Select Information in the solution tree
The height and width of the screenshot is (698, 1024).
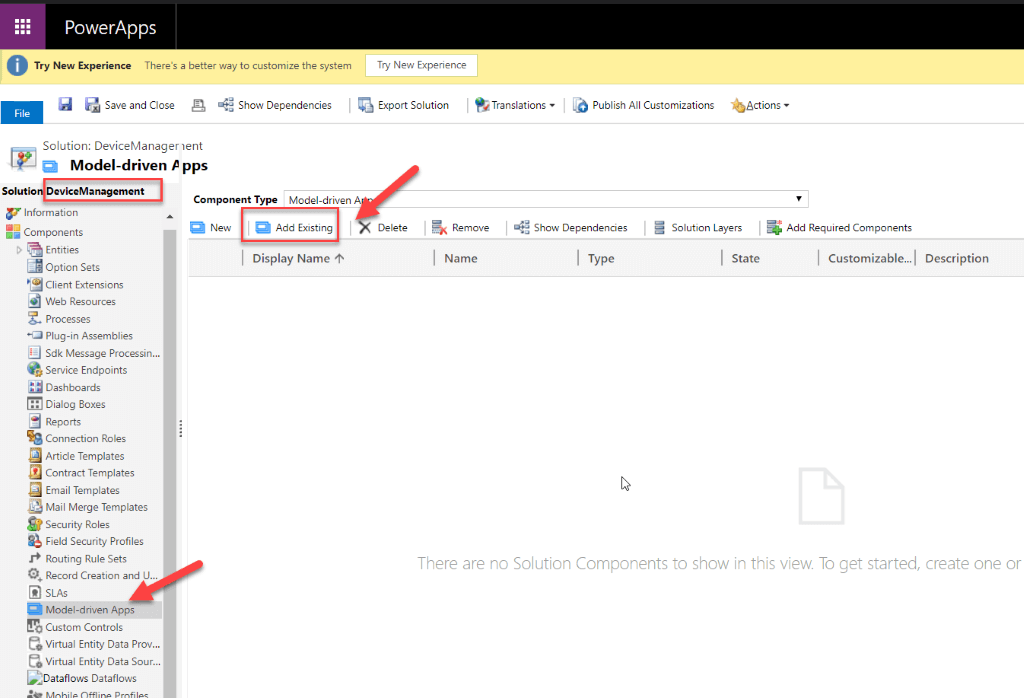[x=51, y=212]
